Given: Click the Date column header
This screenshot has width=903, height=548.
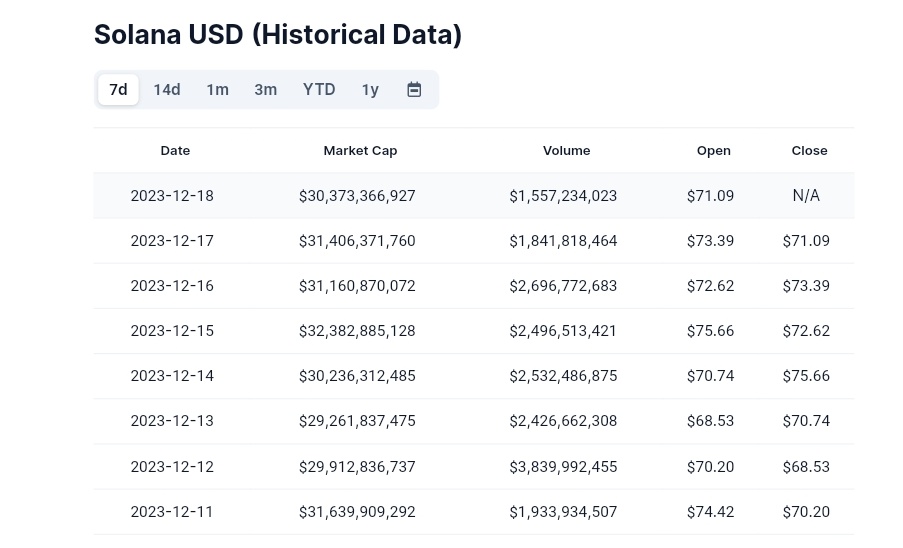Looking at the screenshot, I should click(x=175, y=151).
